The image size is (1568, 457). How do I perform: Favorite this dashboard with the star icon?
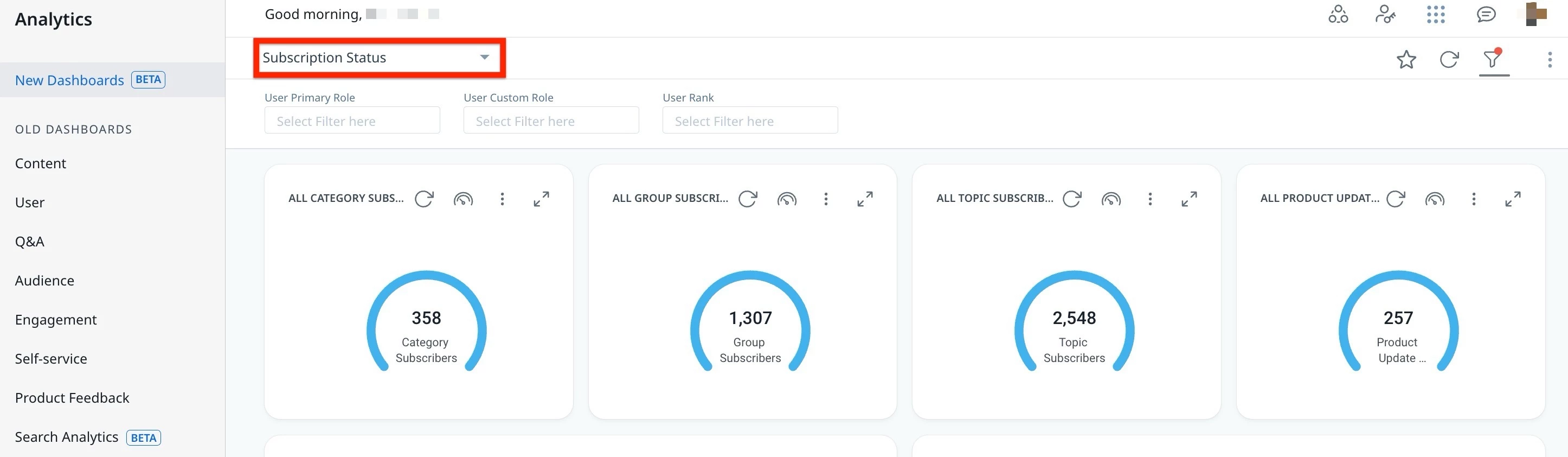[x=1406, y=59]
